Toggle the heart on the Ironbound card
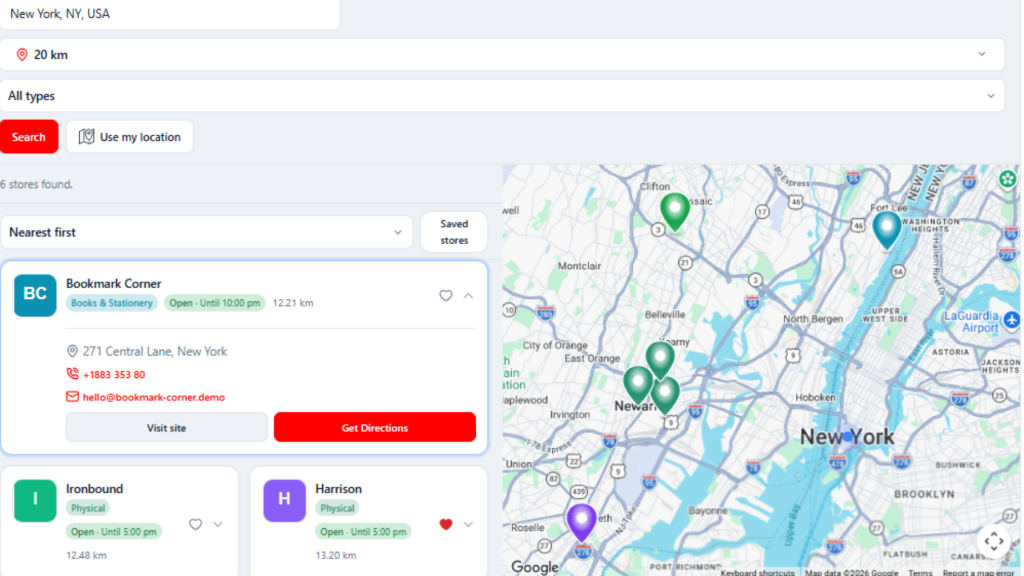The width and height of the screenshot is (1024, 576). [195, 524]
